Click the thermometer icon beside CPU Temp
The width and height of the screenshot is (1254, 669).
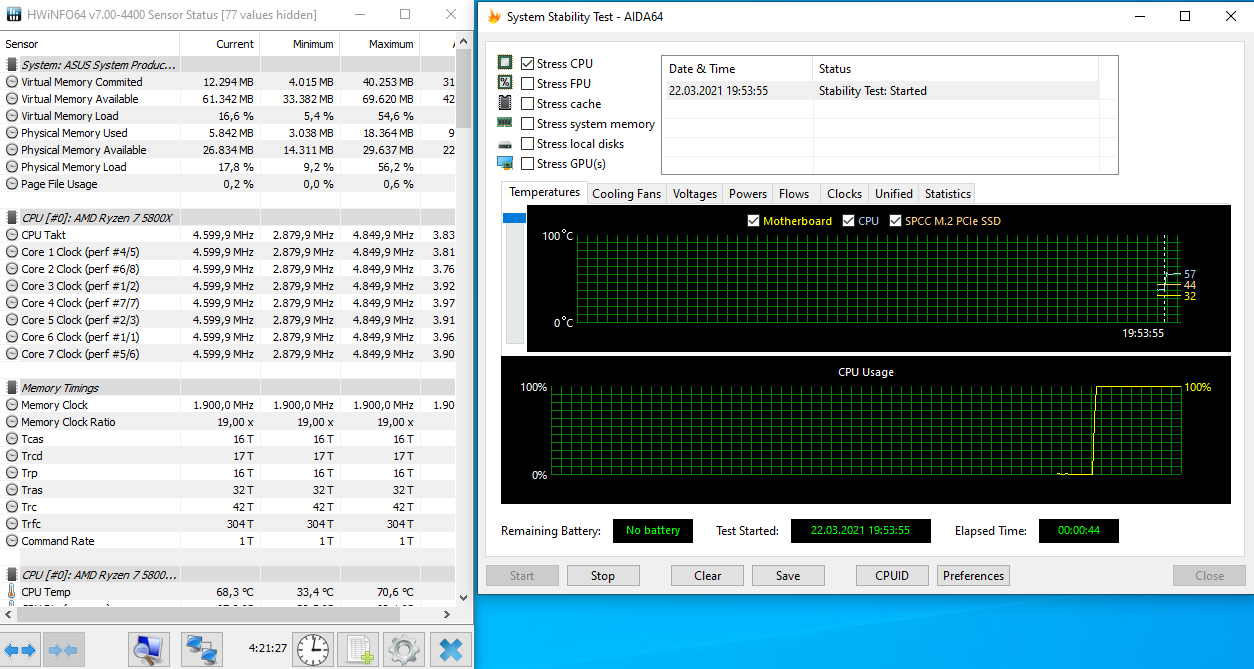coord(11,592)
